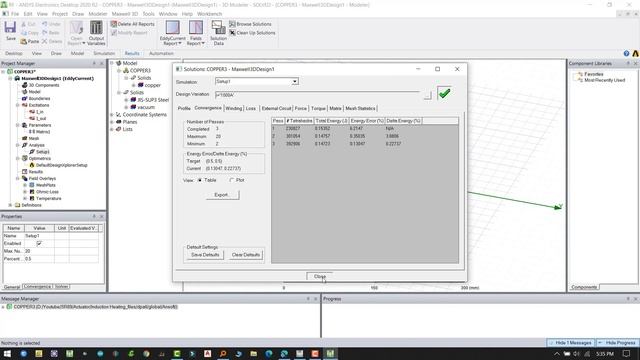This screenshot has height=360, width=640.
Task: Click the Energy Error (%) column header
Action: [x=367, y=121]
